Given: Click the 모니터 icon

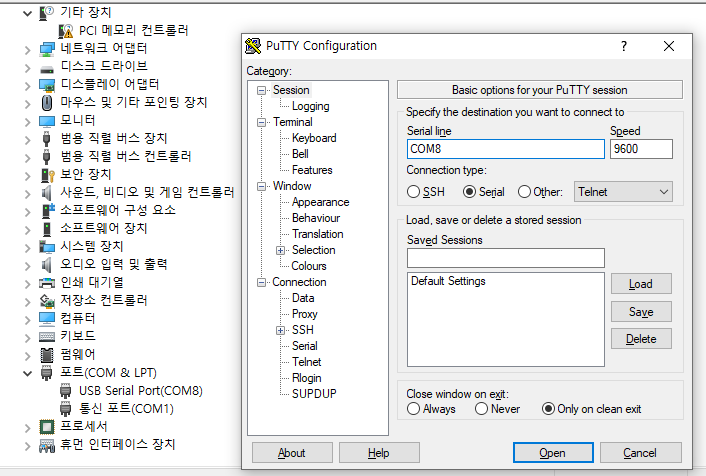Looking at the screenshot, I should [x=47, y=121].
